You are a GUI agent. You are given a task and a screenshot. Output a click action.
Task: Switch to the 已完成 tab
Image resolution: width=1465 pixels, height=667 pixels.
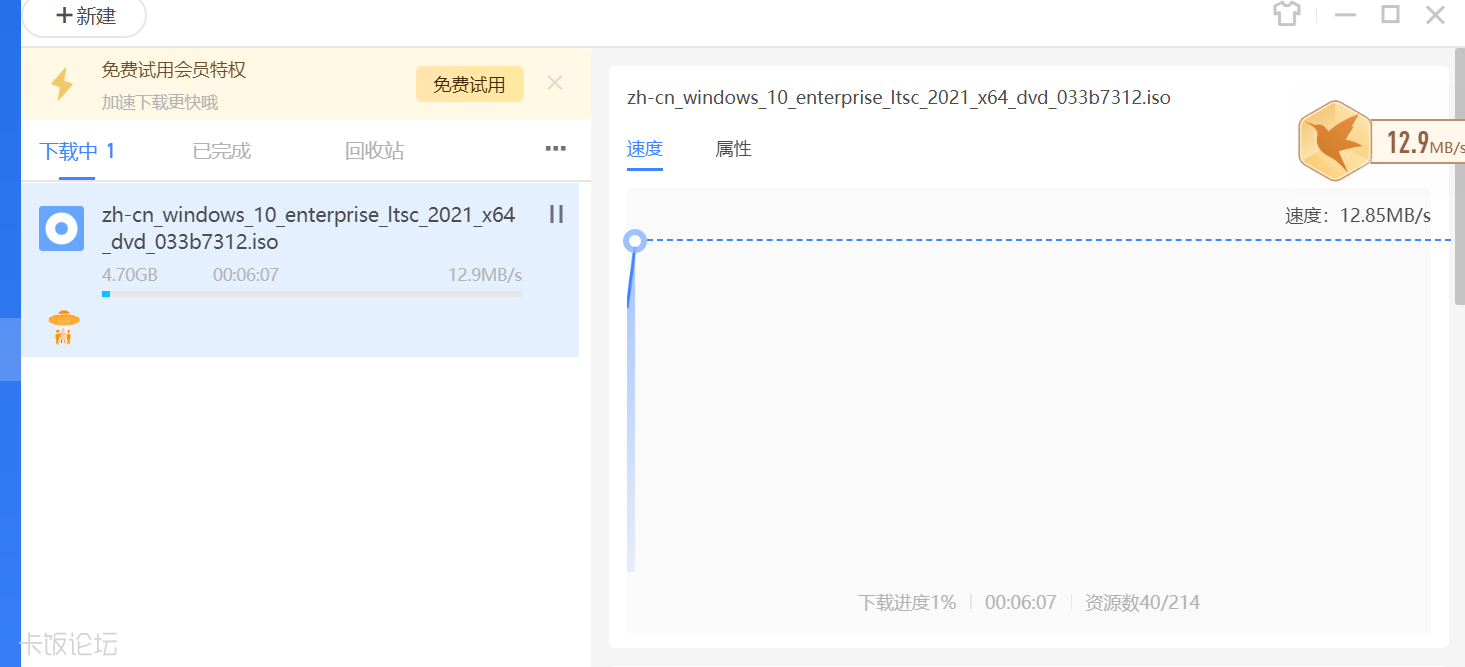click(x=222, y=151)
